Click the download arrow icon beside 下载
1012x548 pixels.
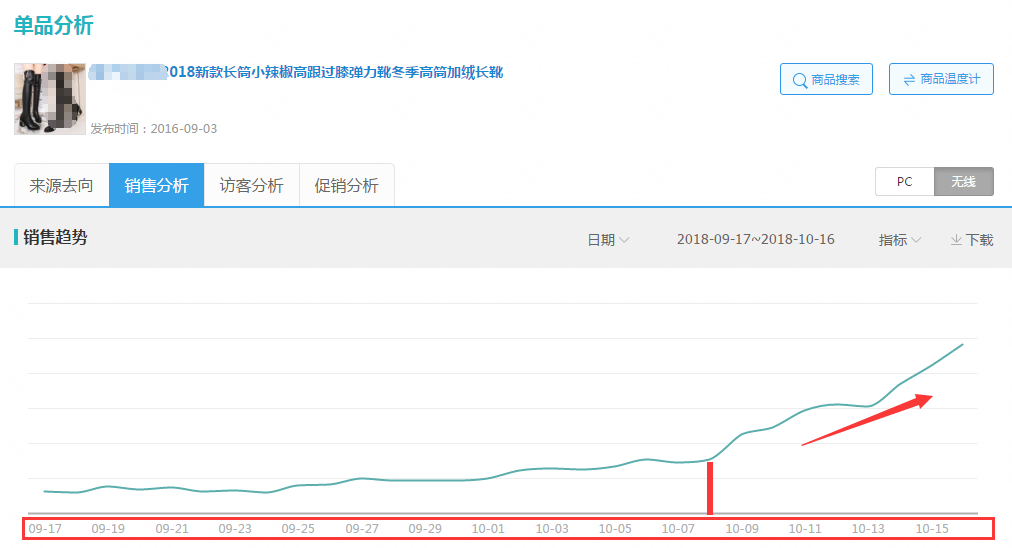tap(956, 240)
